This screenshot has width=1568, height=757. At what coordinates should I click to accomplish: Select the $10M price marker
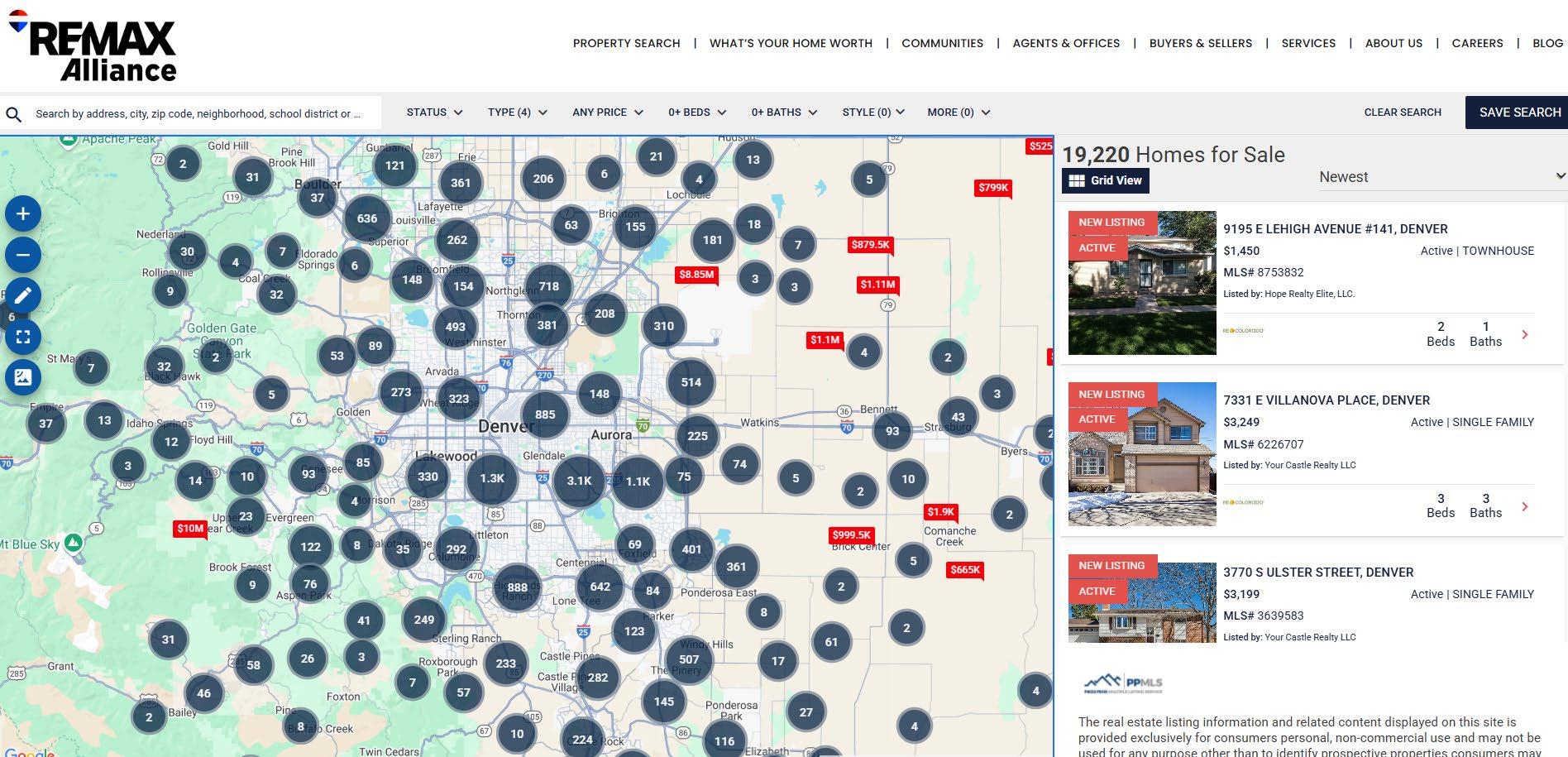tap(190, 529)
